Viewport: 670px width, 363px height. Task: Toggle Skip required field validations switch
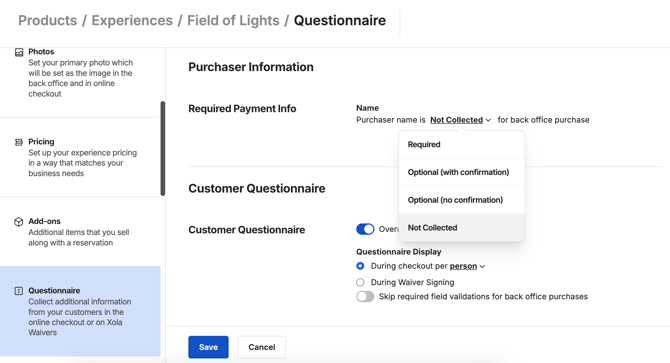point(365,296)
